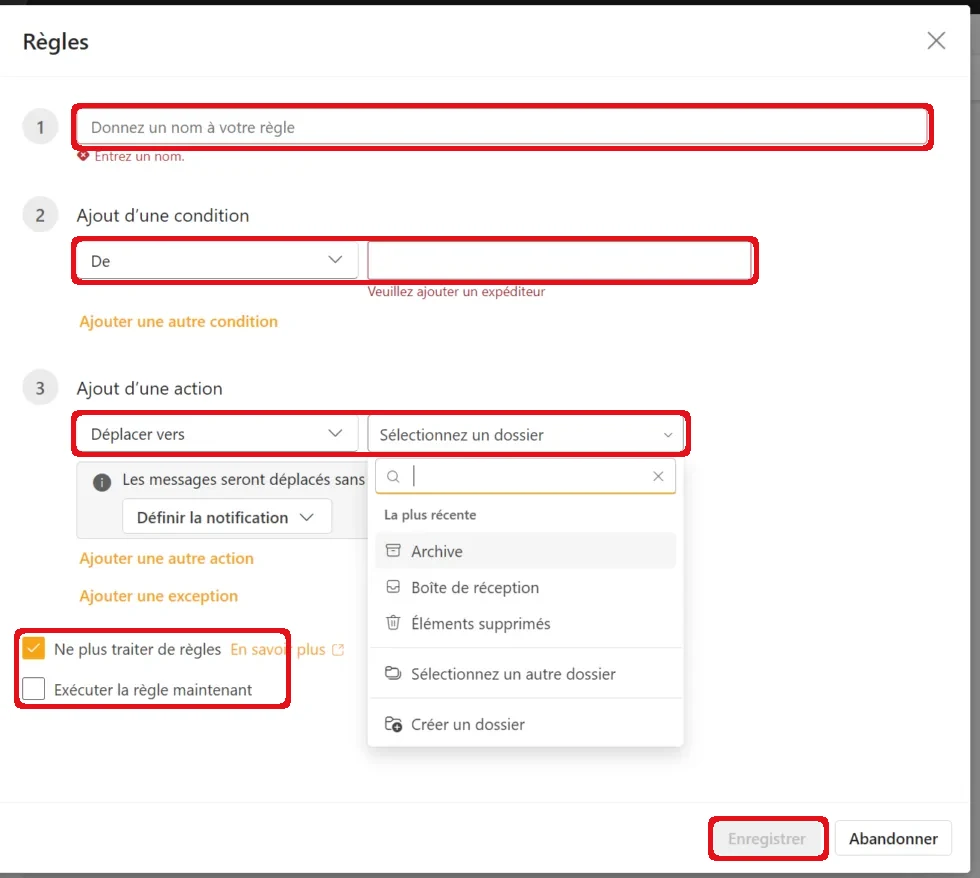Open the 'Déplacer vers' action dropdown

[217, 434]
